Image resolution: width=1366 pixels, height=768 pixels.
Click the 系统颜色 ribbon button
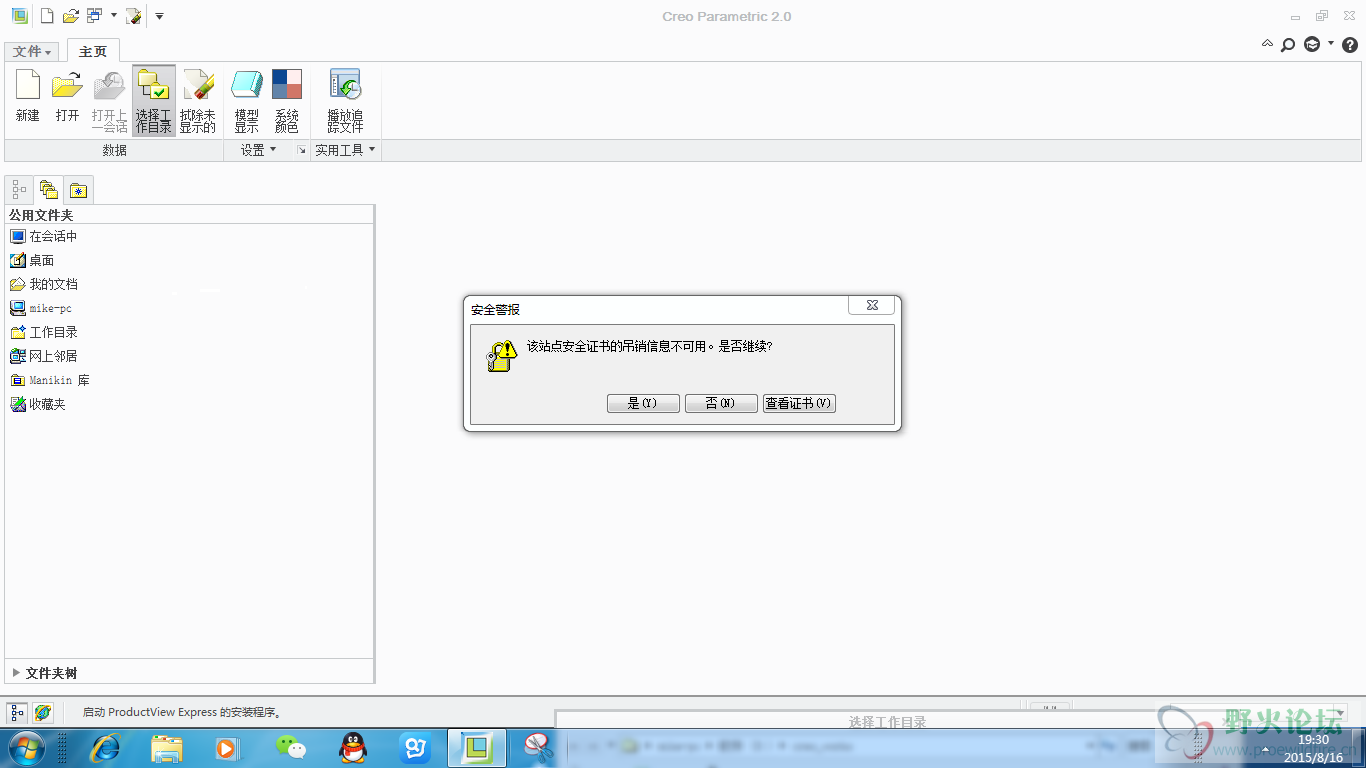(287, 100)
